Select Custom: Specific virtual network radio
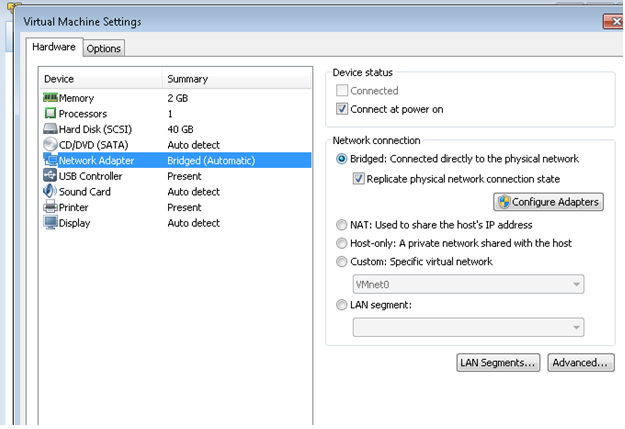 click(343, 262)
